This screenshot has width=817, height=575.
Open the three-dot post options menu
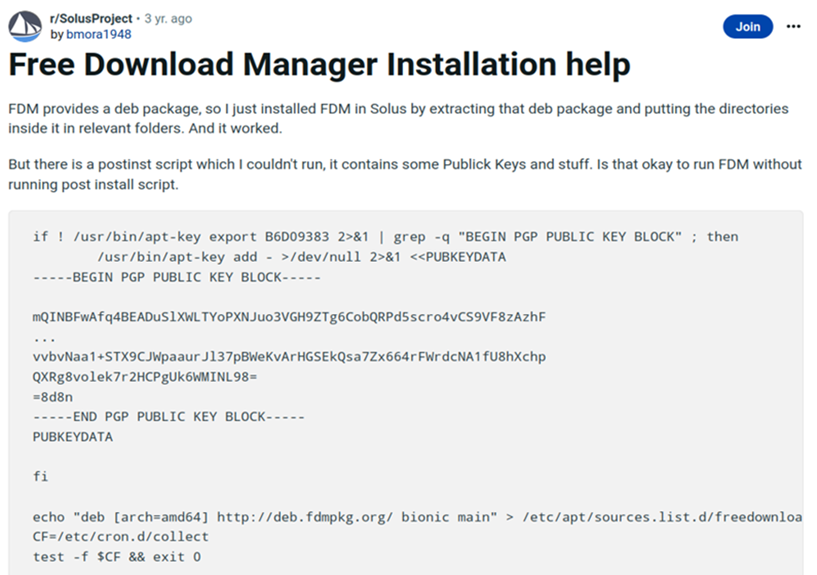[793, 26]
